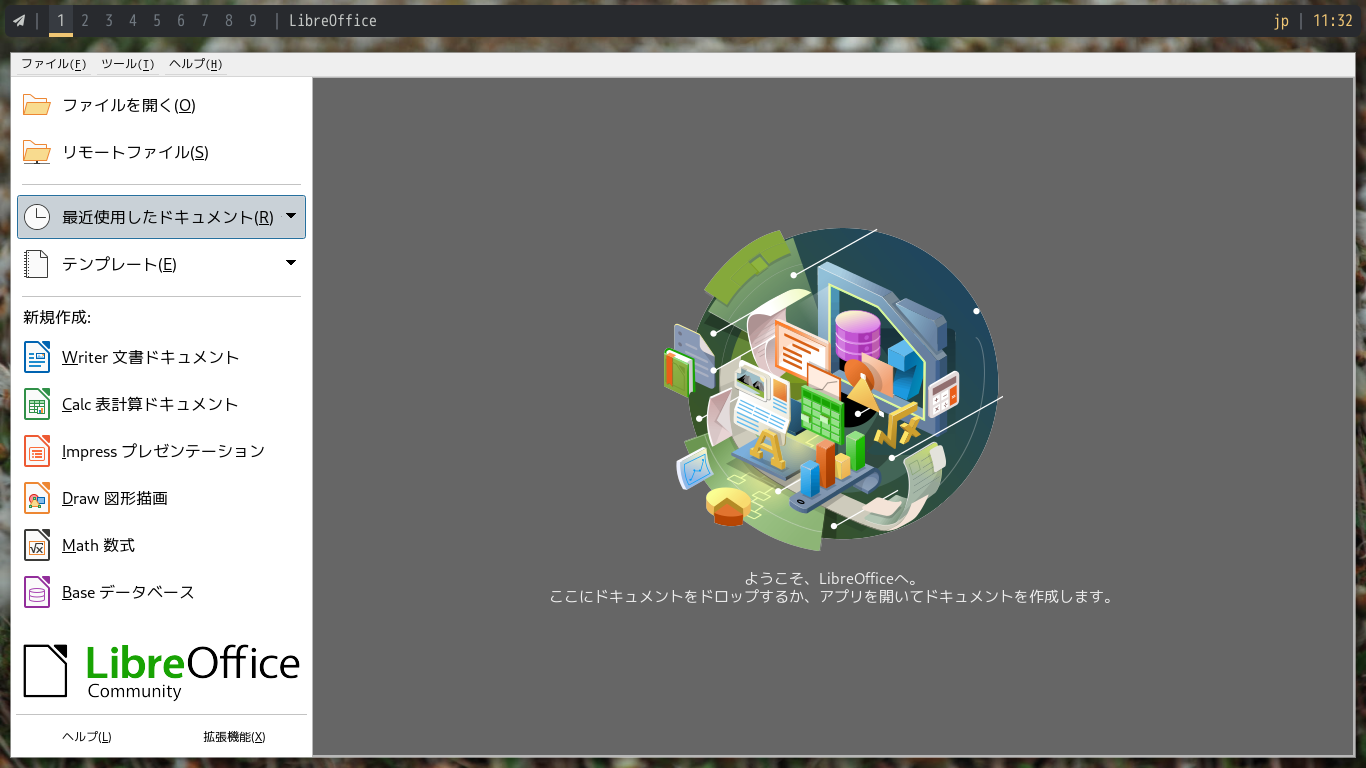This screenshot has width=1366, height=768.
Task: Click the Writer document icon
Action: (x=37, y=357)
